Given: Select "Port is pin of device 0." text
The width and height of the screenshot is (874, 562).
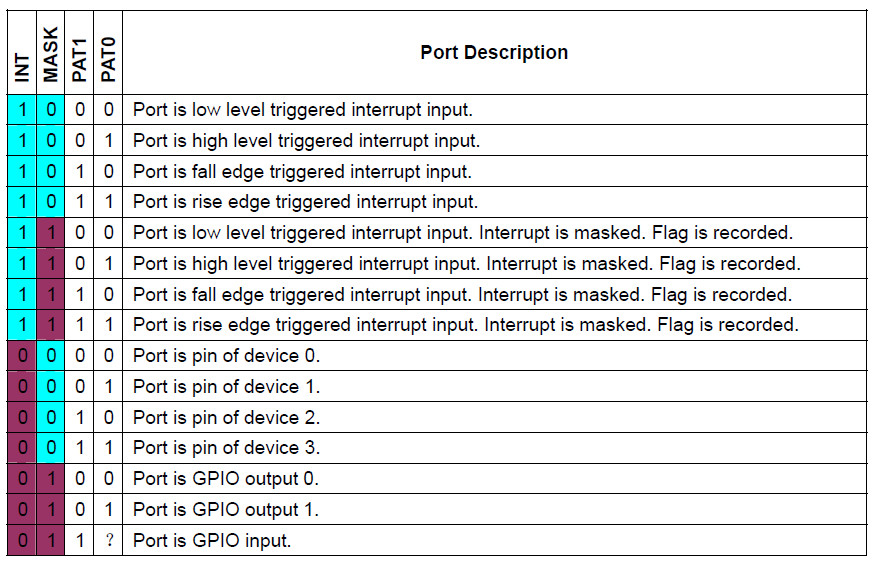Looking at the screenshot, I should coord(226,356).
